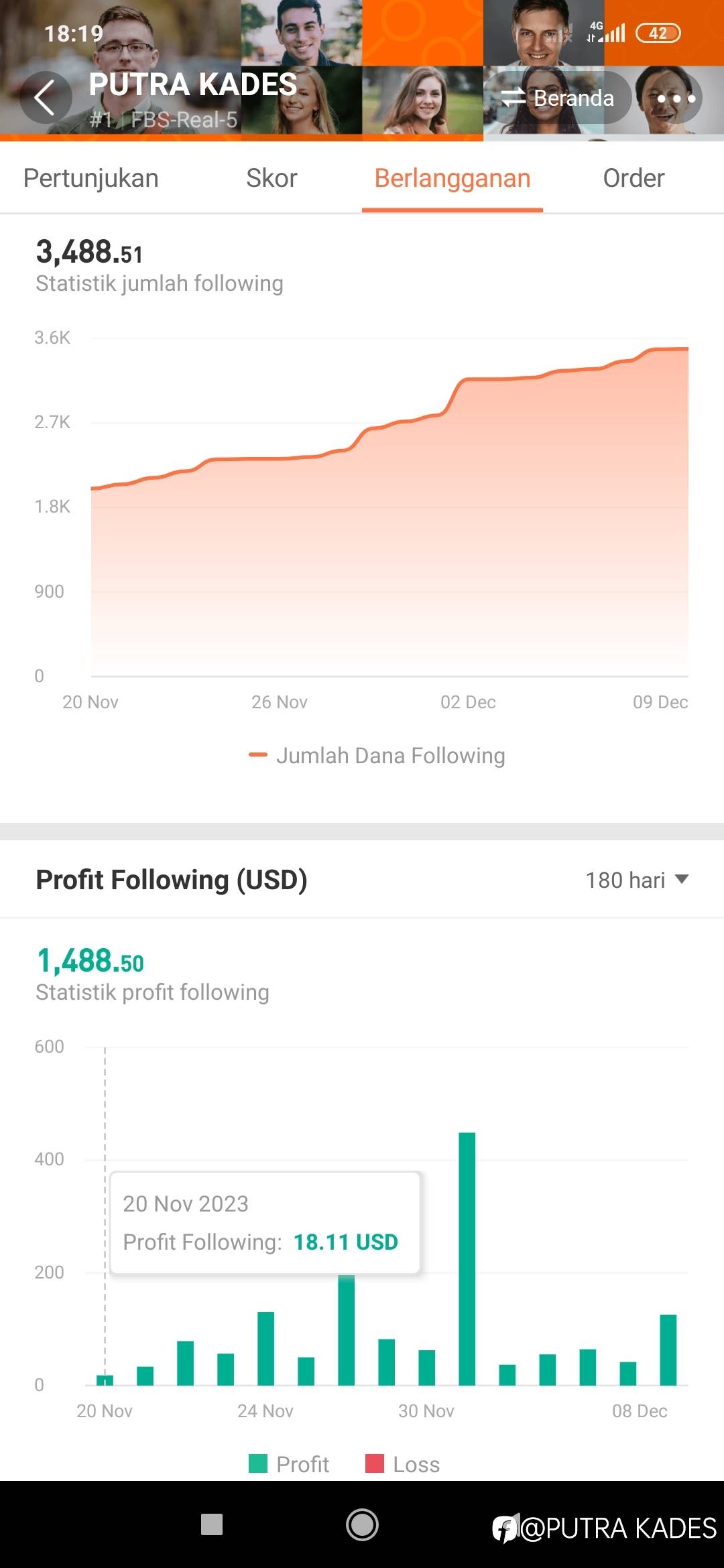Open the Skor tab

pyautogui.click(x=271, y=178)
